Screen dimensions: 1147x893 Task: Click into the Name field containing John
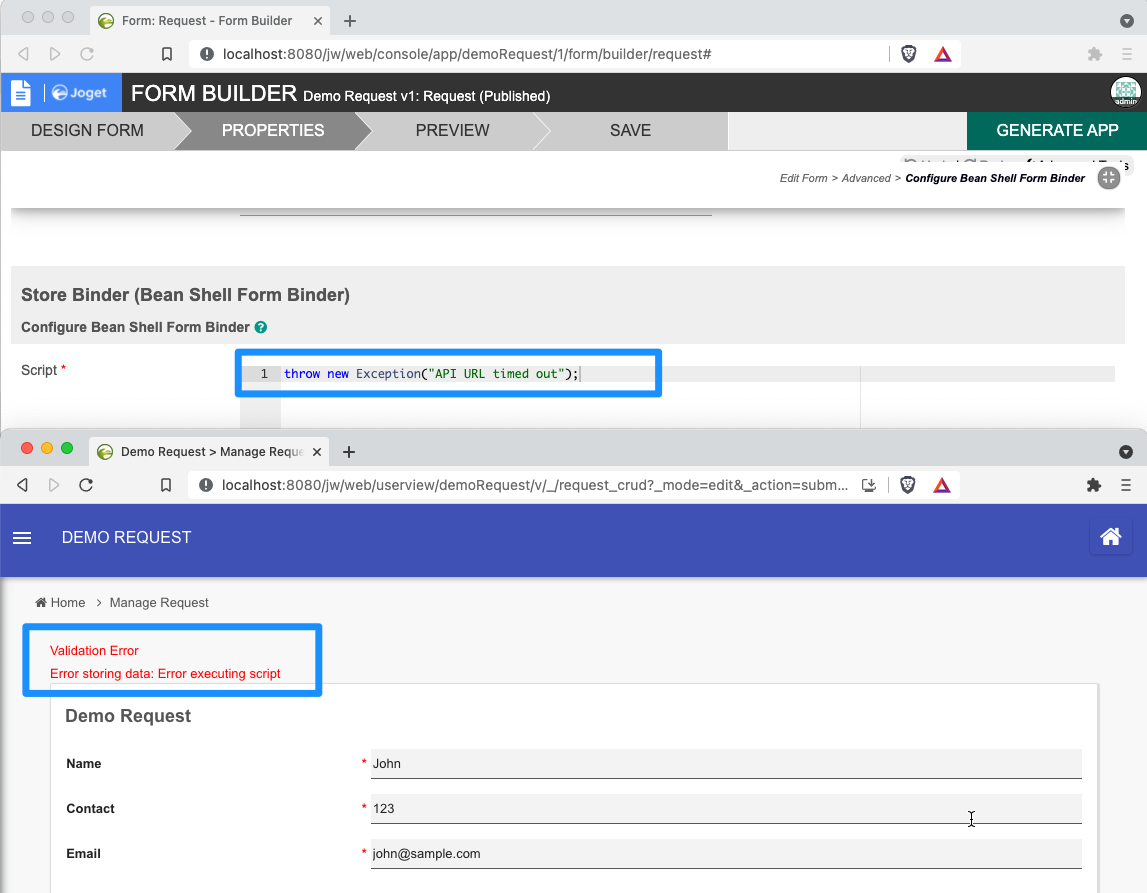(725, 764)
